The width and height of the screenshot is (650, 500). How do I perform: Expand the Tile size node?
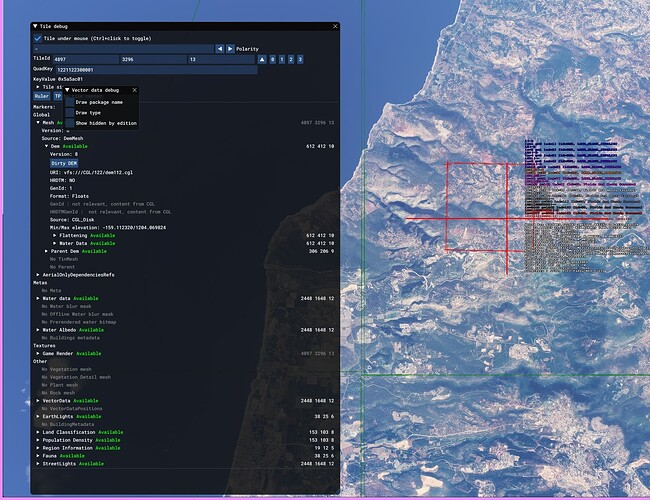pyautogui.click(x=38, y=87)
